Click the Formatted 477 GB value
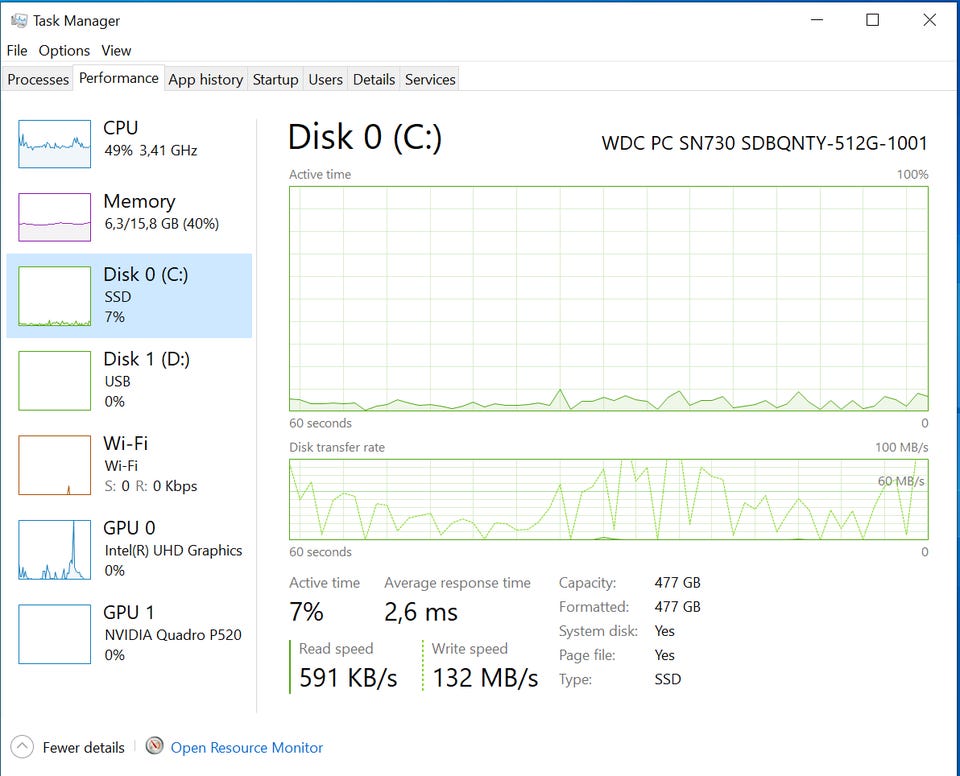Viewport: 960px width, 776px height. [x=677, y=607]
